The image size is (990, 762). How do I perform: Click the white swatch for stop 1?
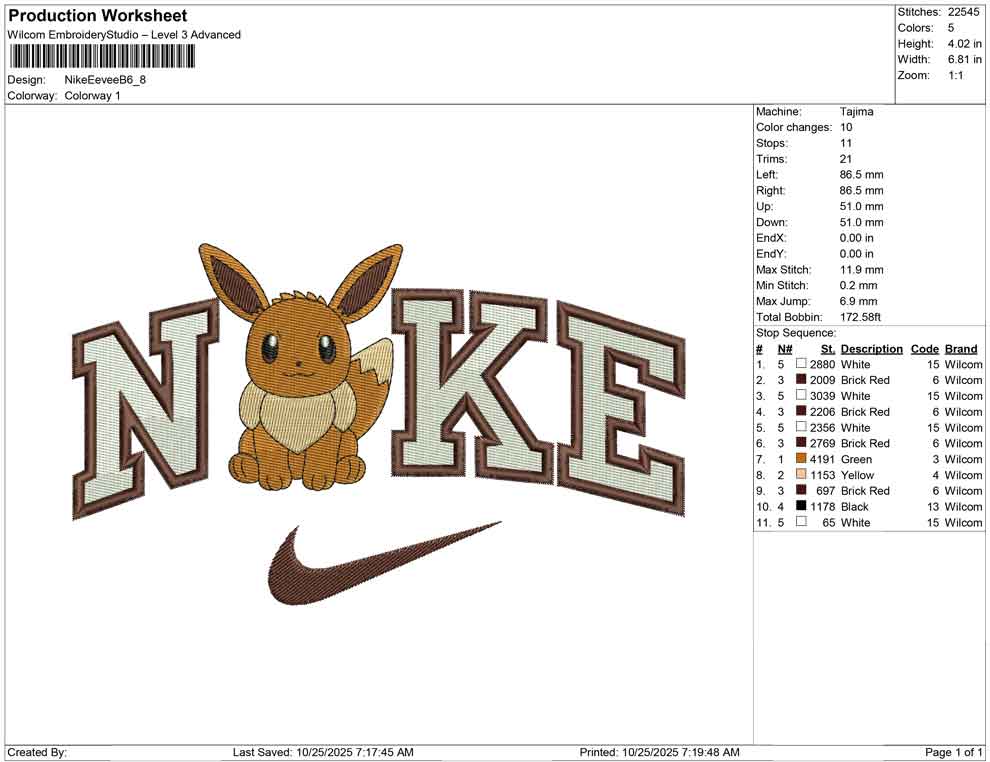pyautogui.click(x=801, y=364)
